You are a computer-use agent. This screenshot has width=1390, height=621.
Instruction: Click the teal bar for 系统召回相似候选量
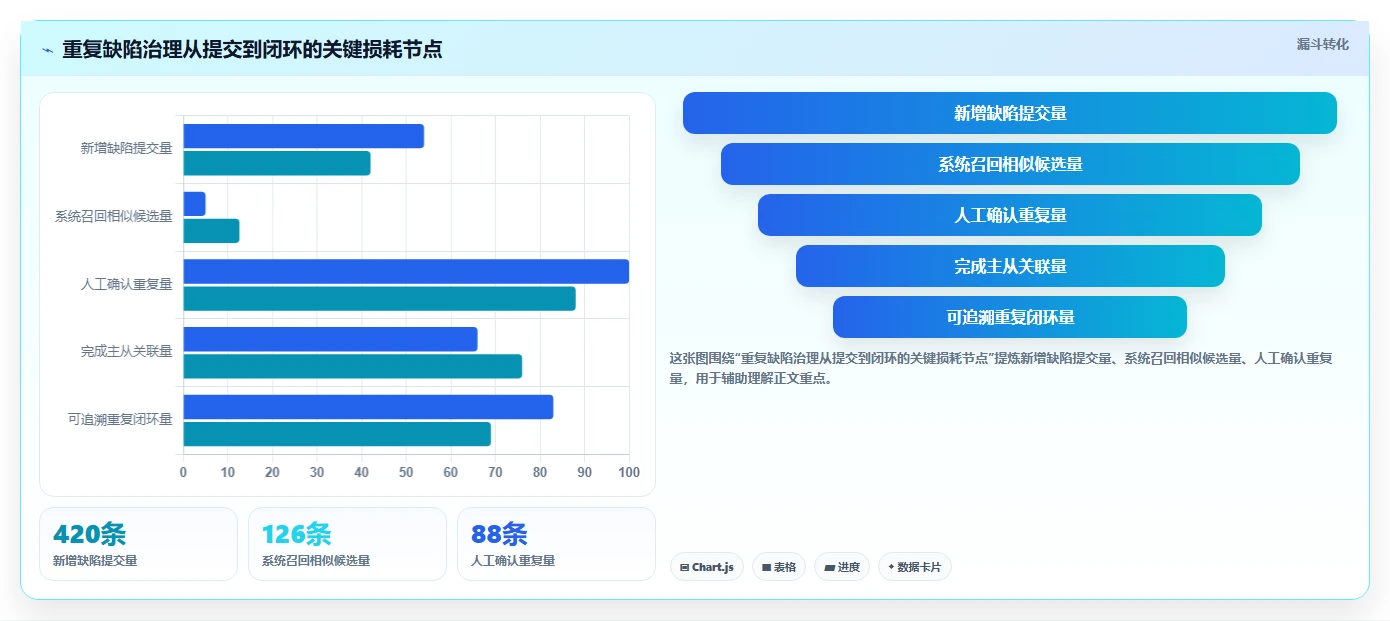click(211, 231)
